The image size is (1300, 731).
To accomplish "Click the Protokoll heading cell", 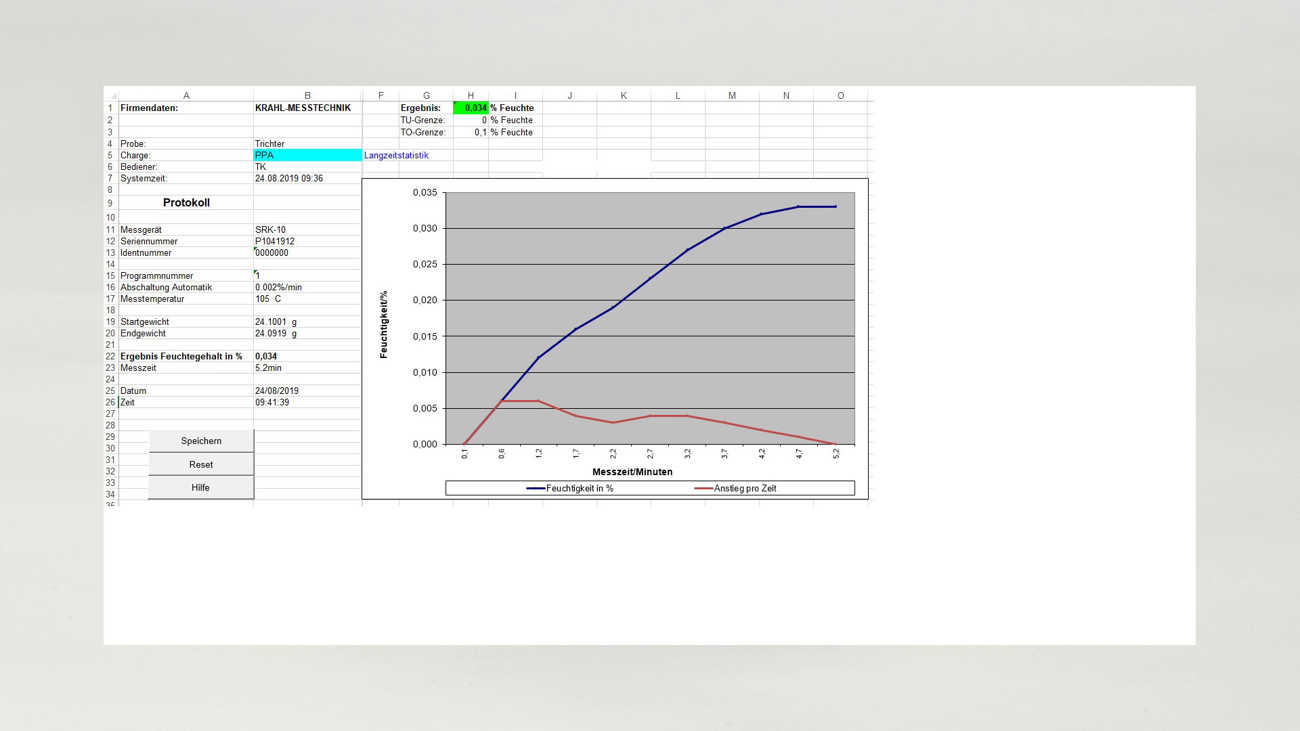I will [x=186, y=203].
